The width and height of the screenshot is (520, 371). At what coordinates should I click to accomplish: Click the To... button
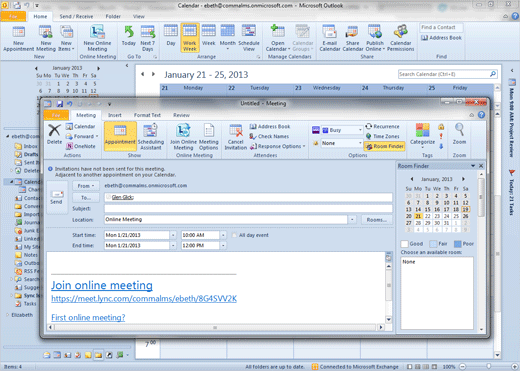[86, 197]
